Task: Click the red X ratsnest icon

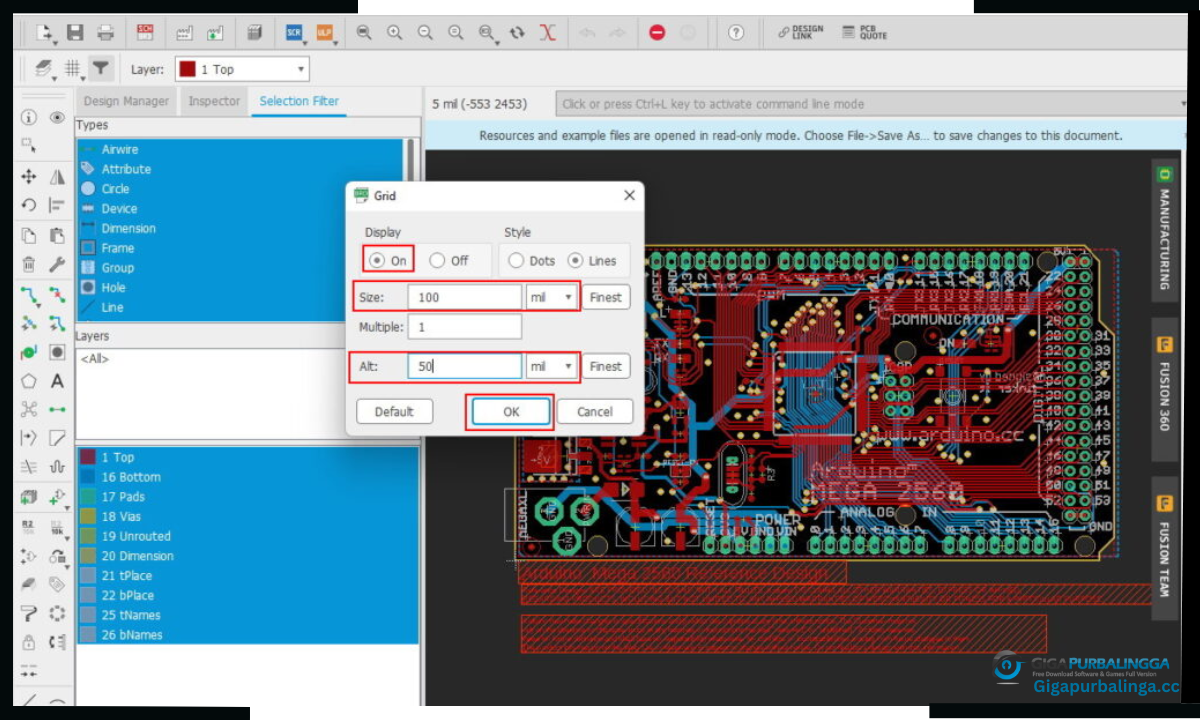Action: [547, 33]
